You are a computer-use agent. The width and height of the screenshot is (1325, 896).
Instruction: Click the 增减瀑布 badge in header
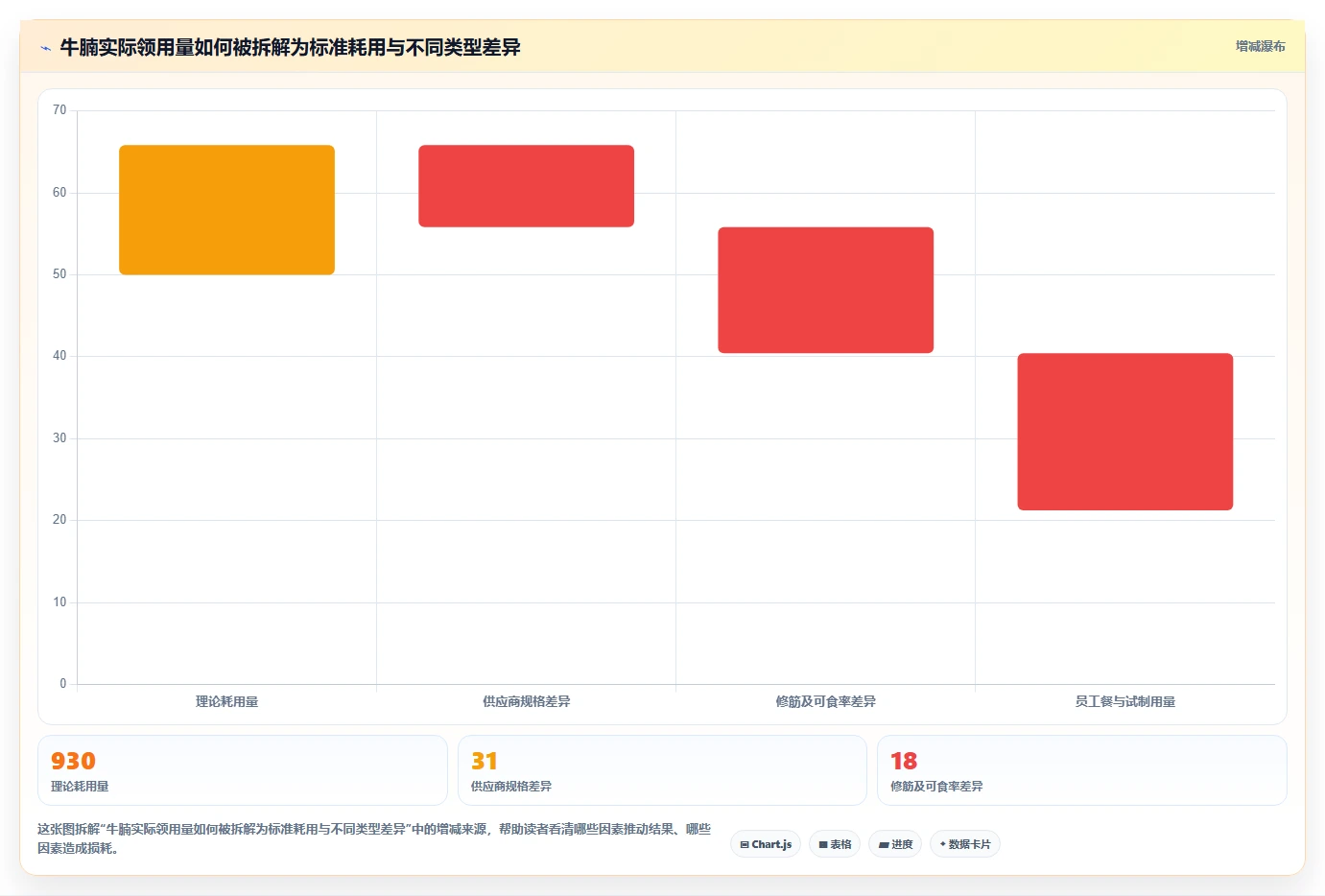click(x=1260, y=46)
